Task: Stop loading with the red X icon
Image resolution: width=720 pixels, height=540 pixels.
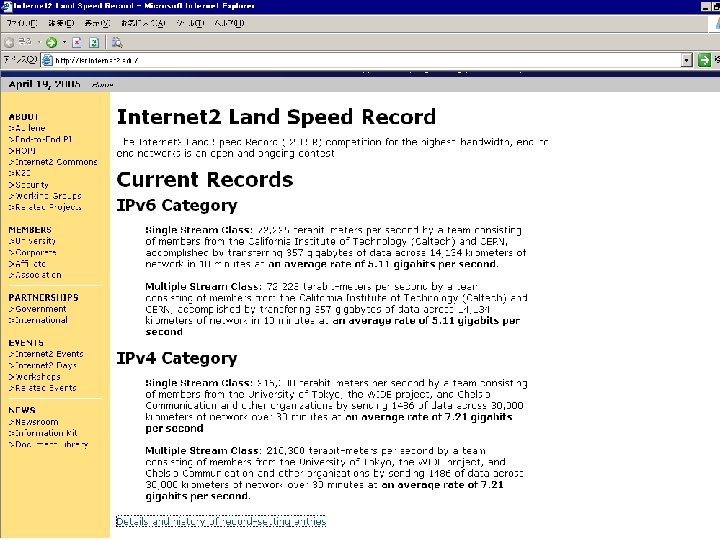Action: tap(77, 43)
